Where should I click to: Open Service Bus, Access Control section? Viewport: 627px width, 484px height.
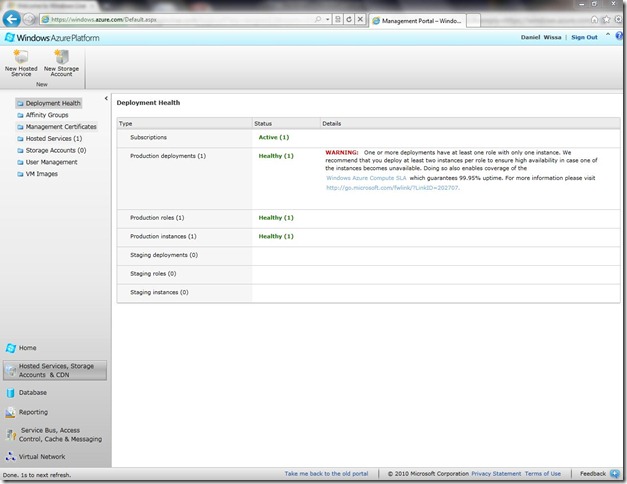point(60,434)
